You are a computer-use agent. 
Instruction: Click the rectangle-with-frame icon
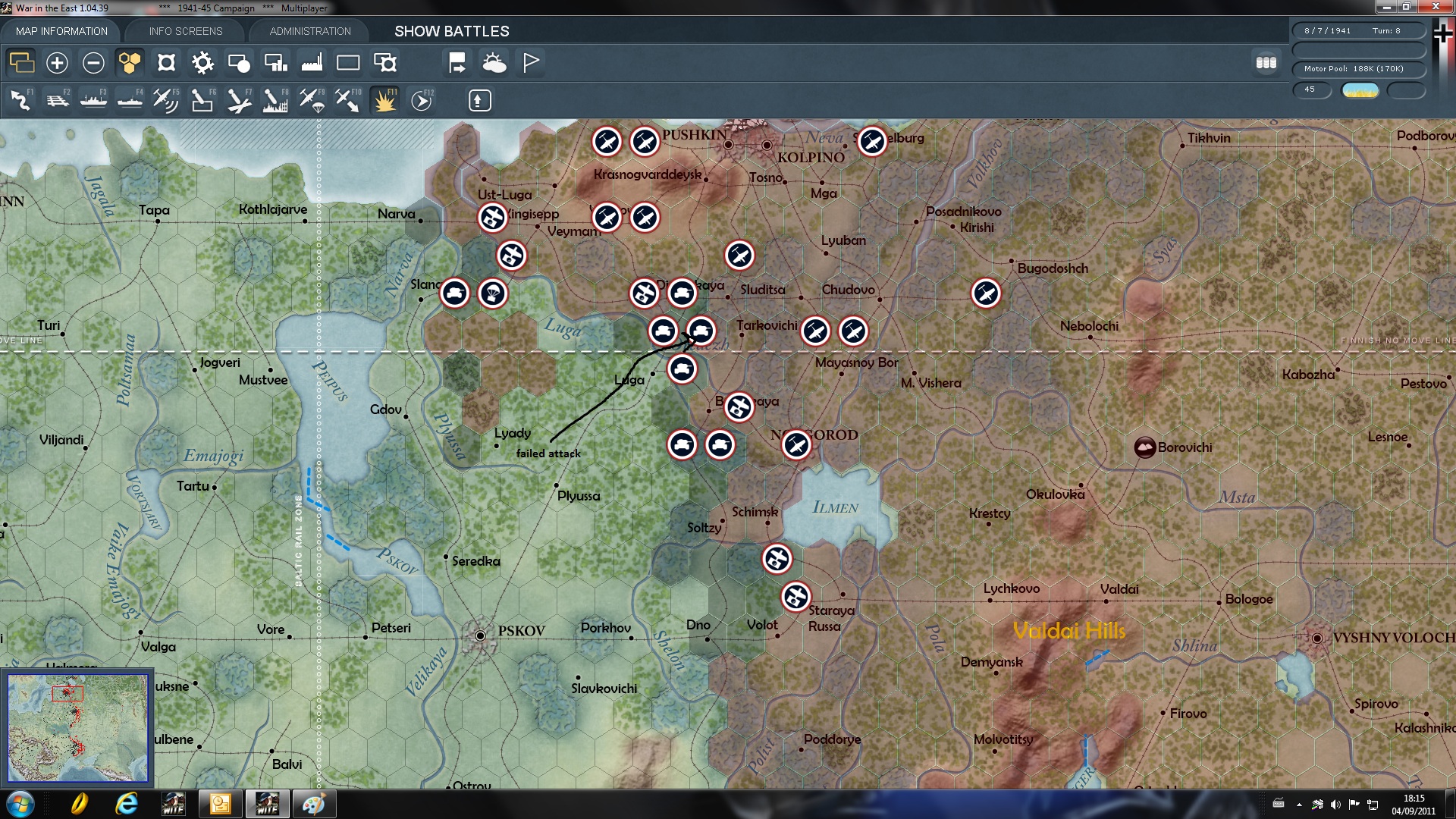click(x=384, y=62)
